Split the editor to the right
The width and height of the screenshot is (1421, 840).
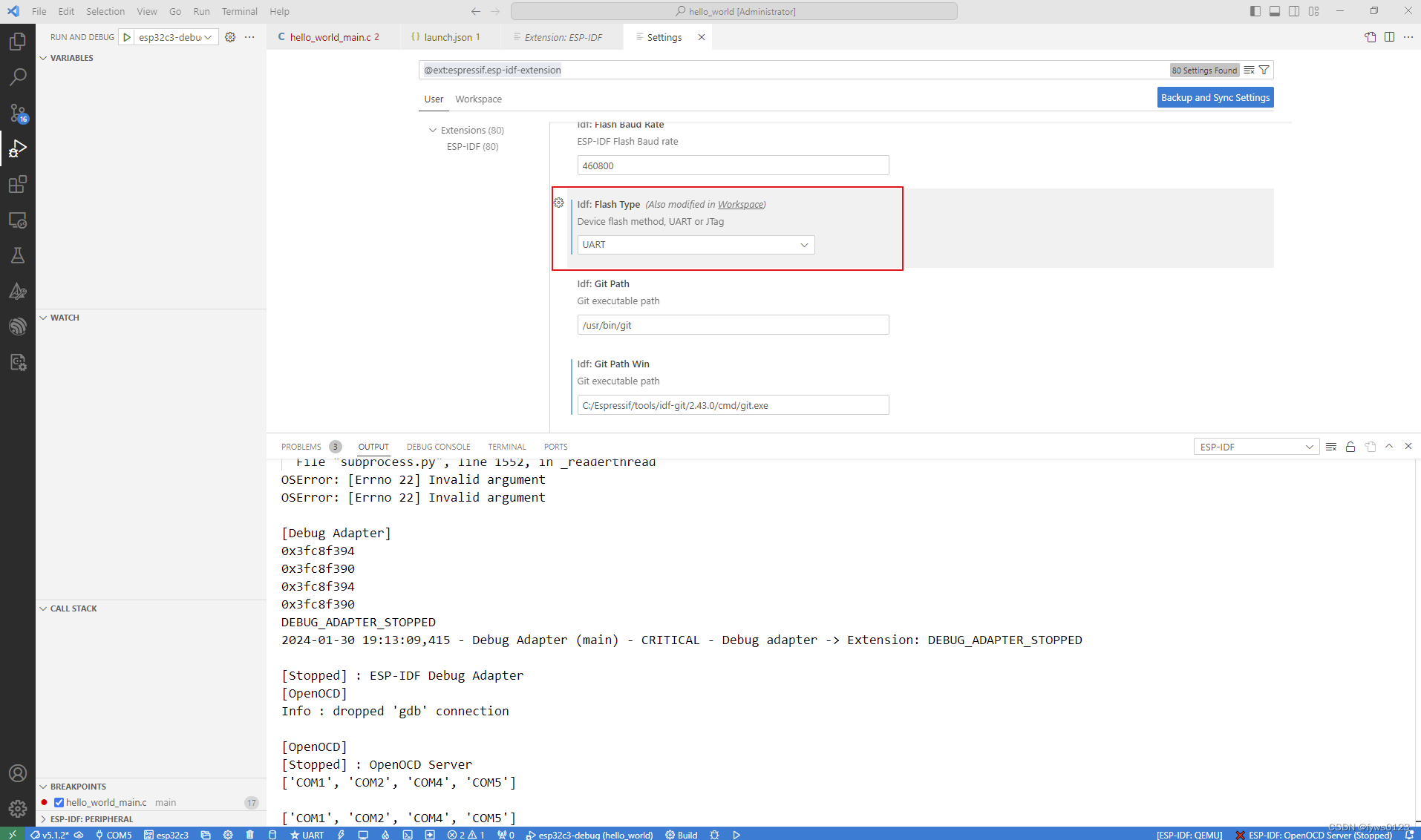(x=1390, y=37)
